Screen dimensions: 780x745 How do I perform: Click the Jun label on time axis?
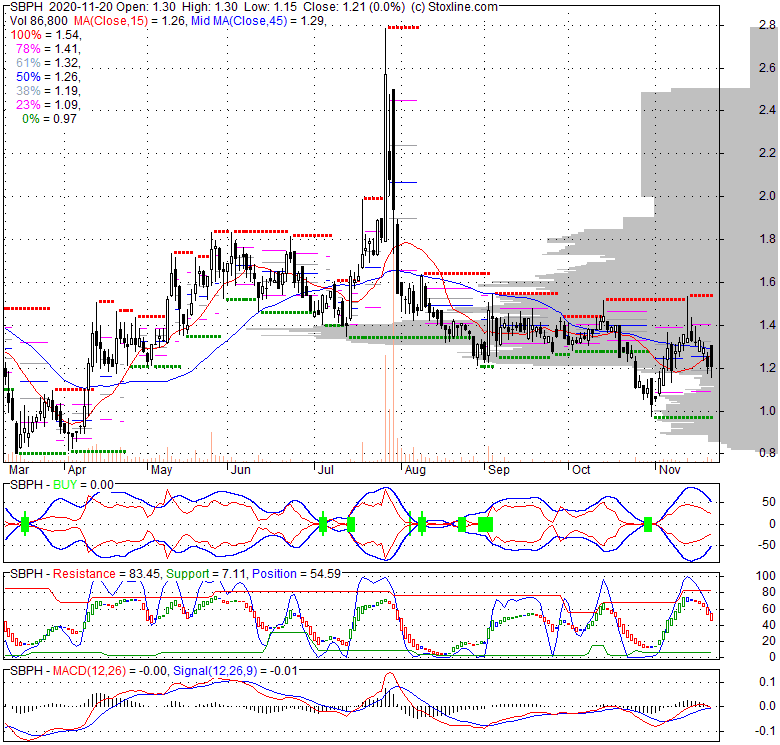[240, 470]
